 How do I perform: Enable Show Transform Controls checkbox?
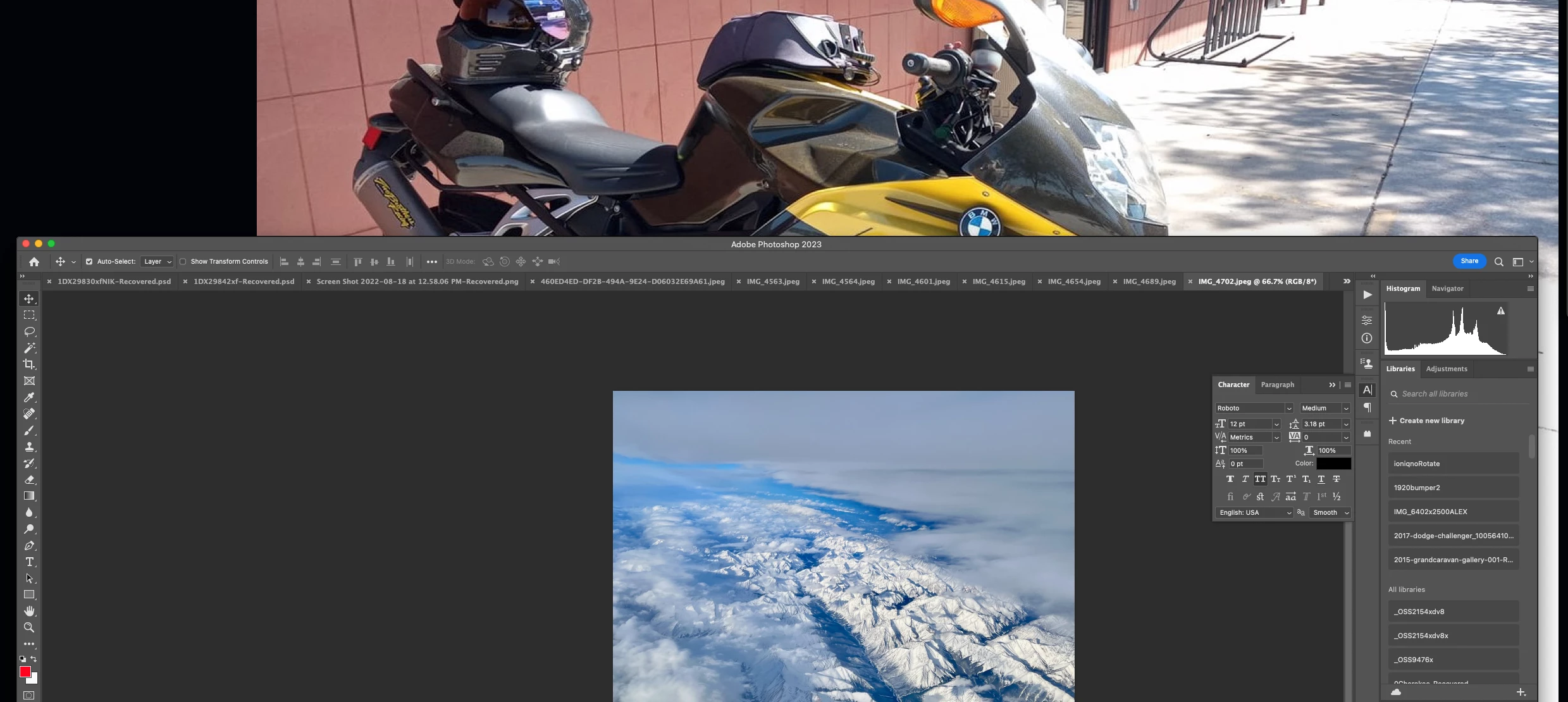183,262
